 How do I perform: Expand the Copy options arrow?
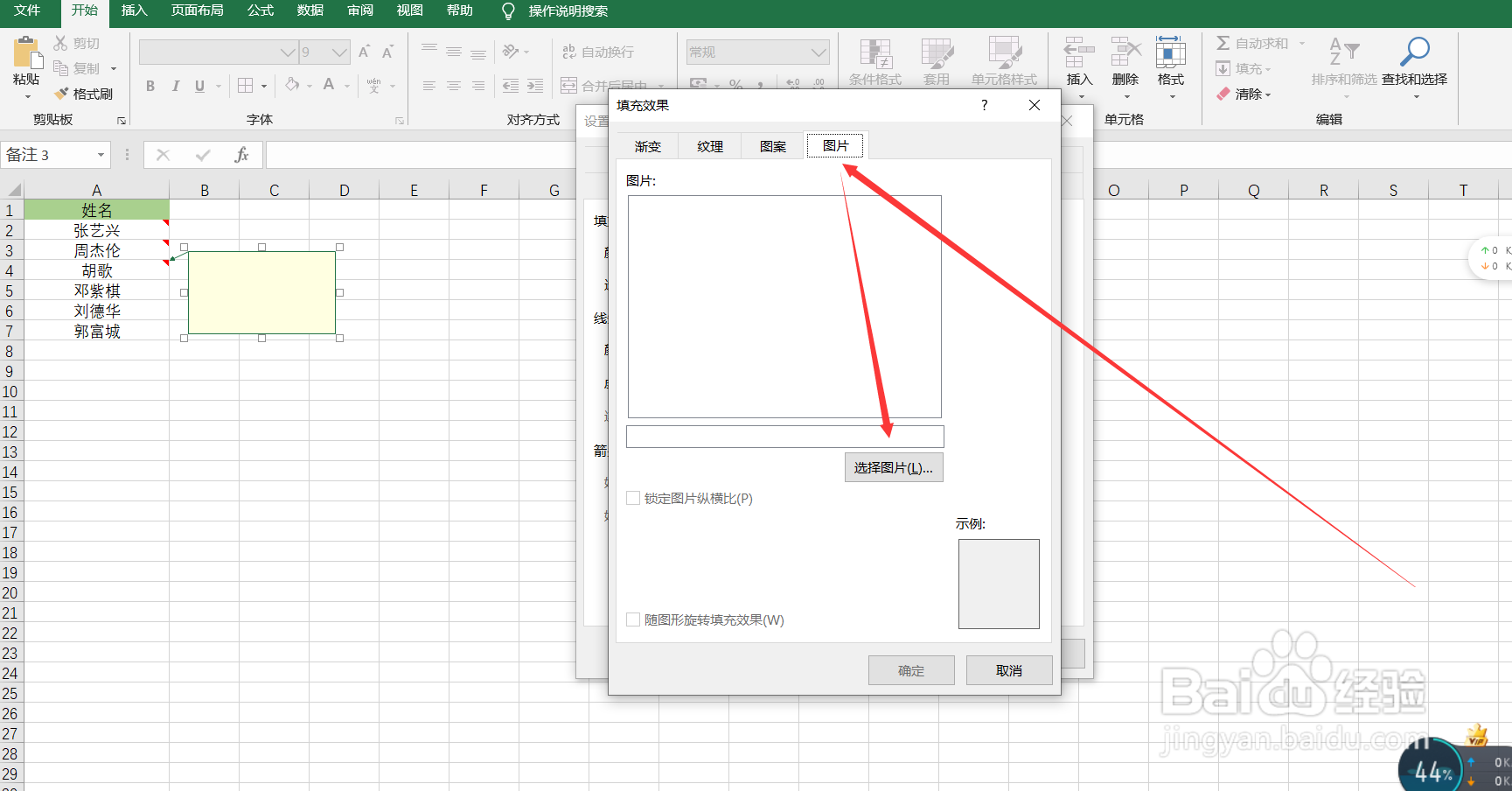pyautogui.click(x=114, y=68)
